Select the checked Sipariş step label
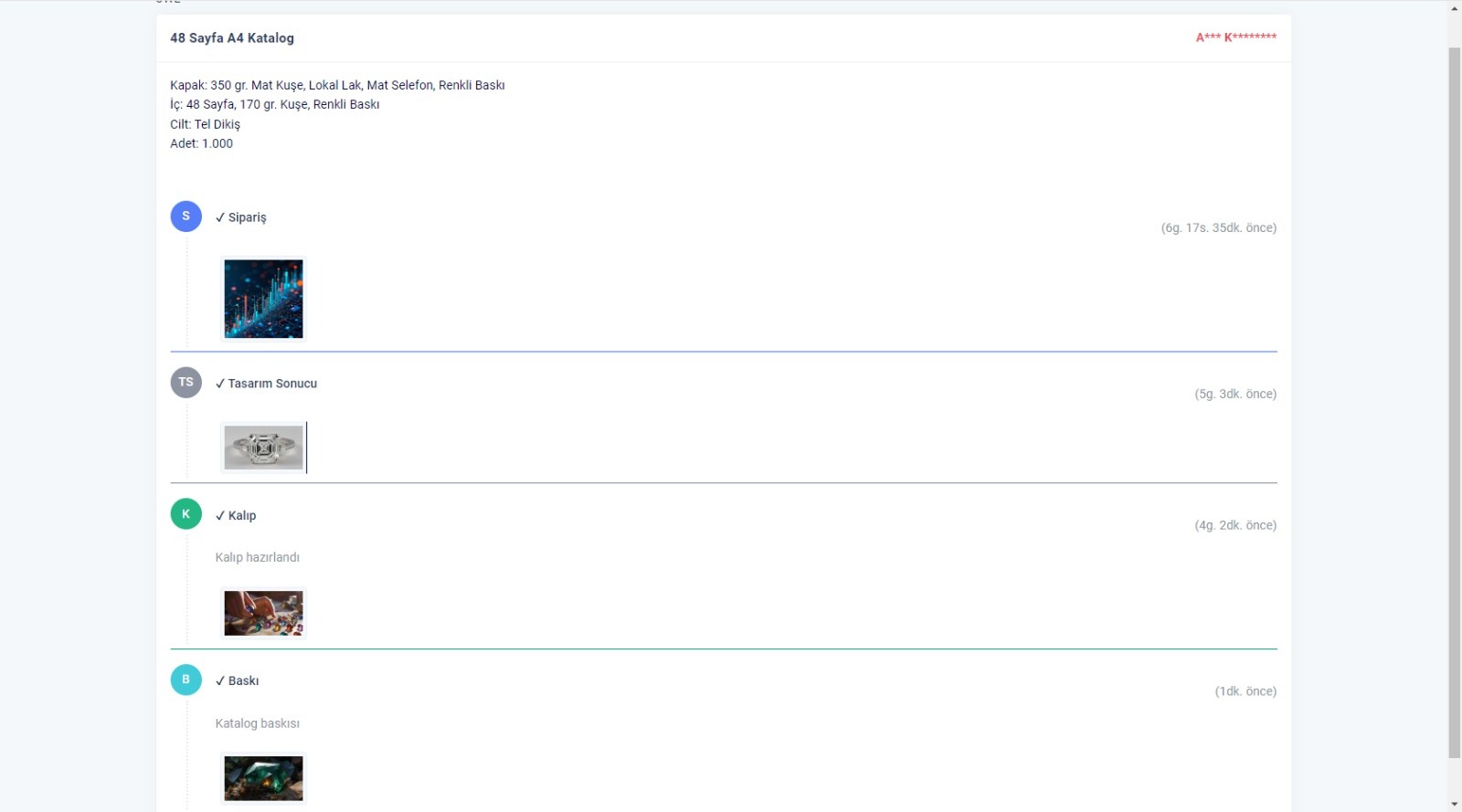Viewport: 1462px width, 812px height. pyautogui.click(x=241, y=217)
